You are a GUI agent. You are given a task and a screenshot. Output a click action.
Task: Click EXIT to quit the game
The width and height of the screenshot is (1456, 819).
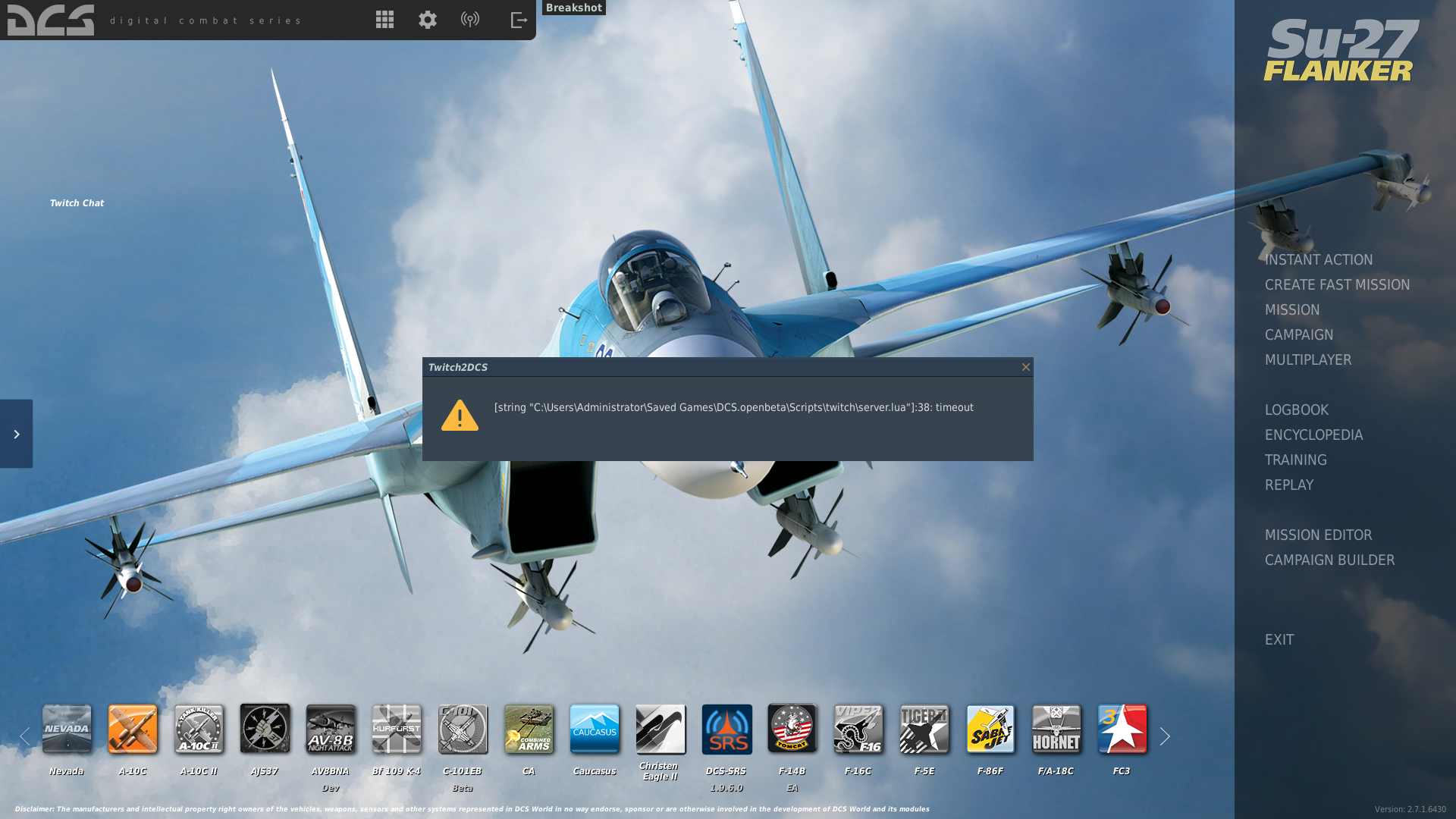[x=1279, y=640]
